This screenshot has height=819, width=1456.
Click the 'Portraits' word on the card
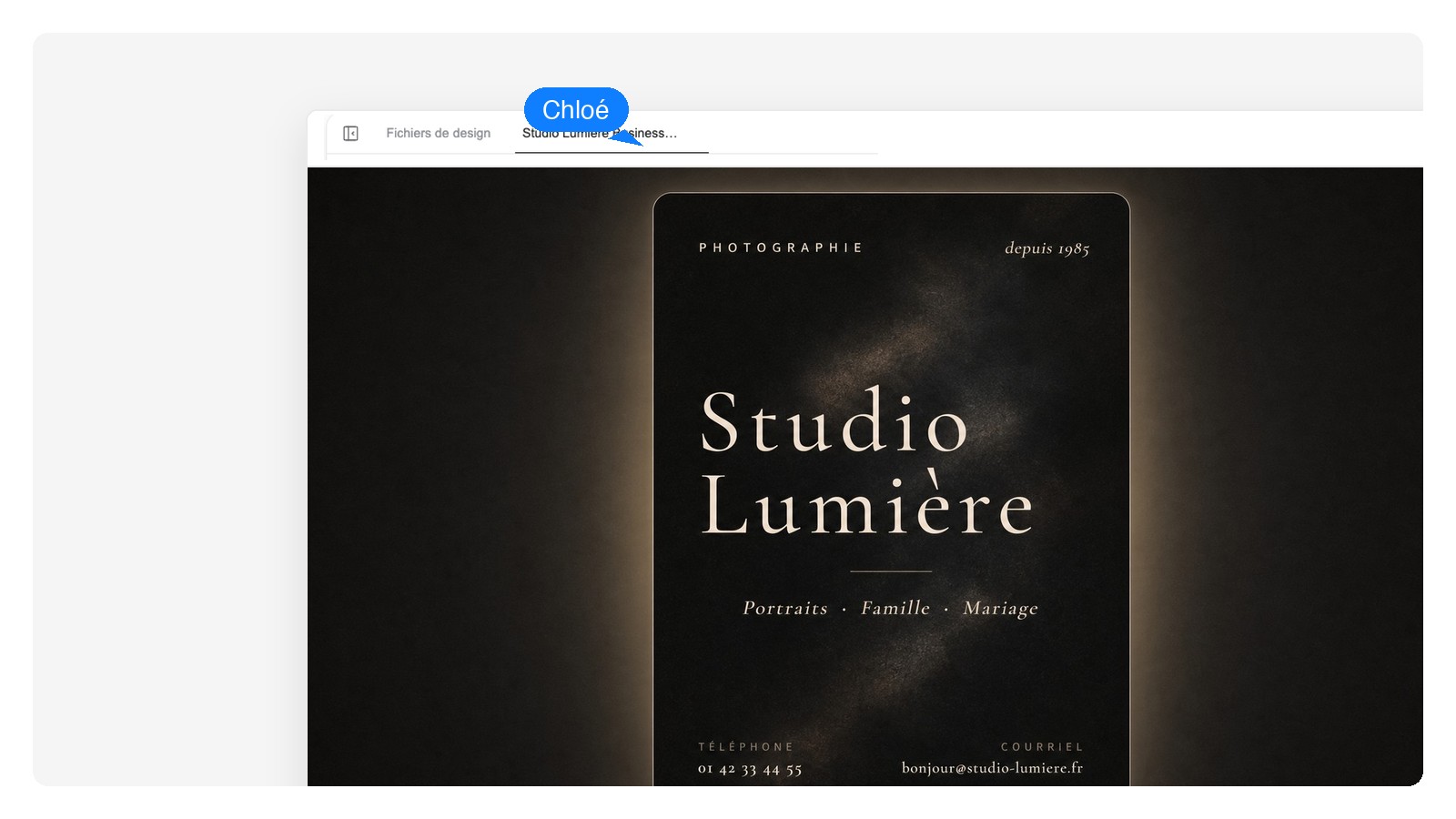pyautogui.click(x=785, y=608)
